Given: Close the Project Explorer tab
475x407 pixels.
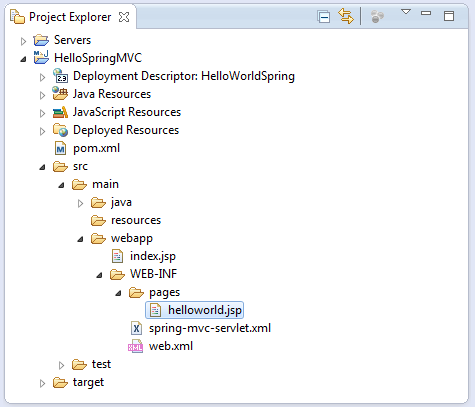Looking at the screenshot, I should [124, 17].
